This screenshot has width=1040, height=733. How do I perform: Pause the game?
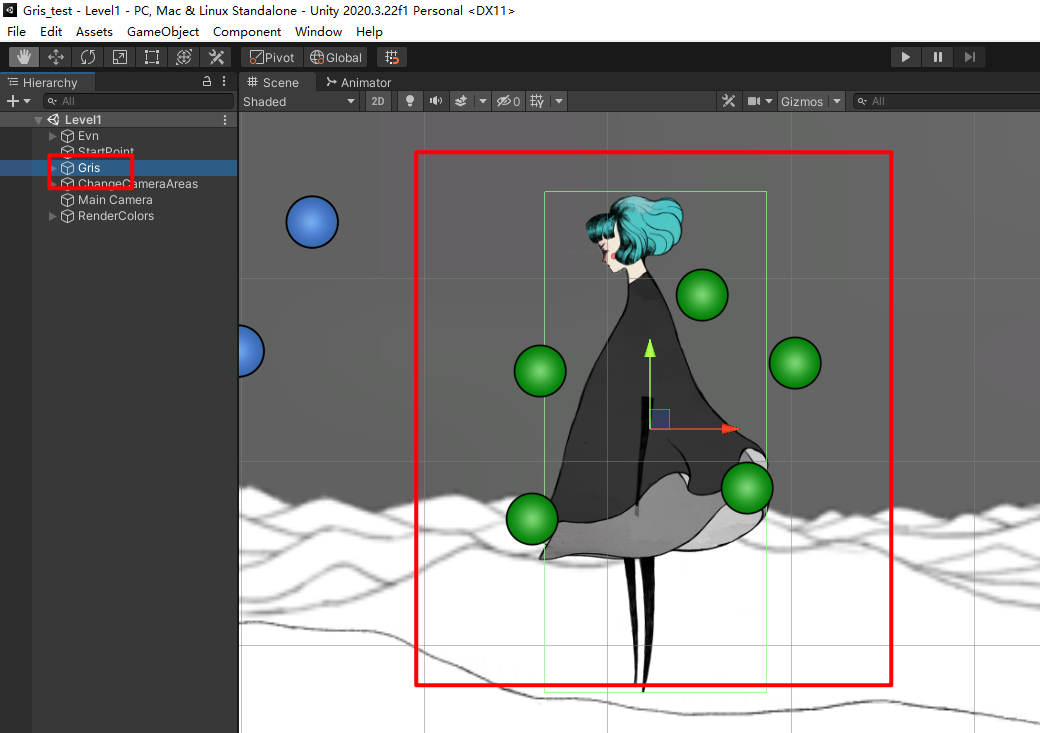click(x=937, y=57)
